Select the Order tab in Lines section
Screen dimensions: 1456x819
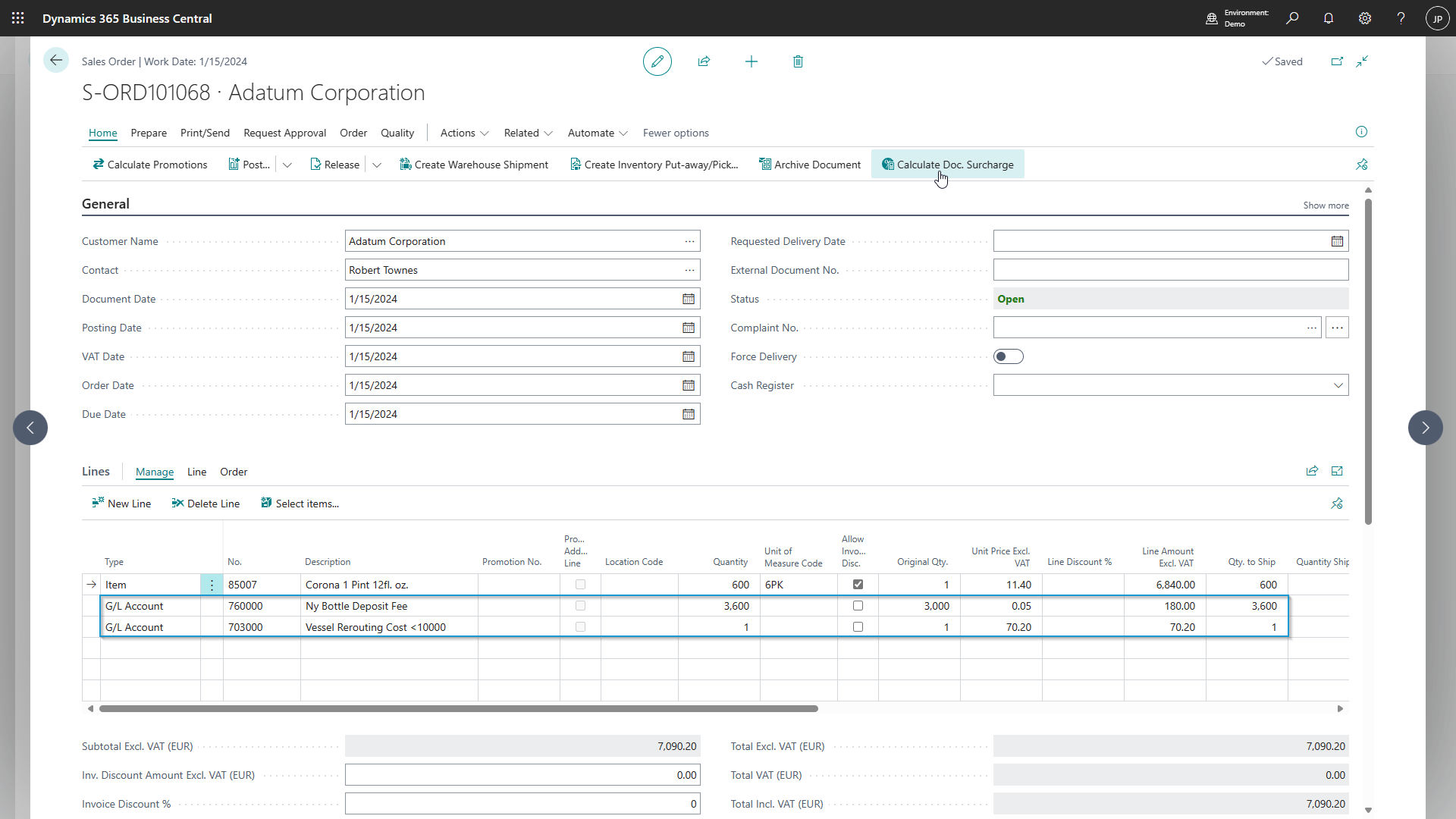click(x=234, y=472)
